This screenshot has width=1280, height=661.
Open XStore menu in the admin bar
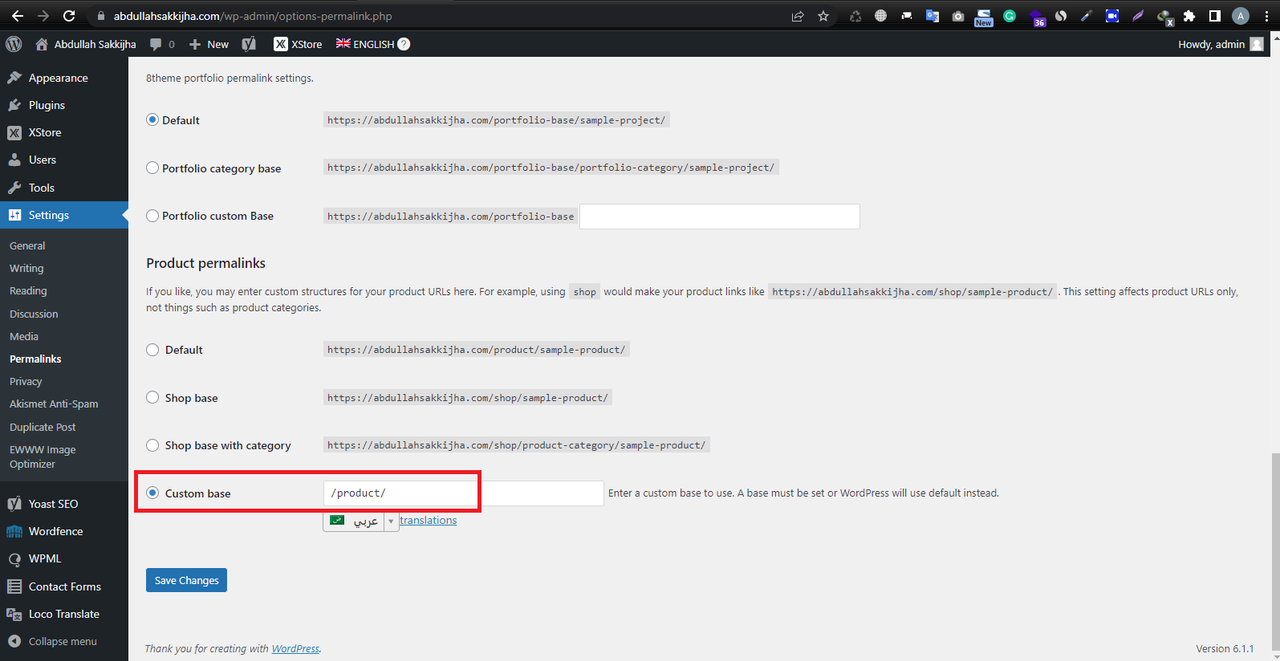(x=298, y=44)
